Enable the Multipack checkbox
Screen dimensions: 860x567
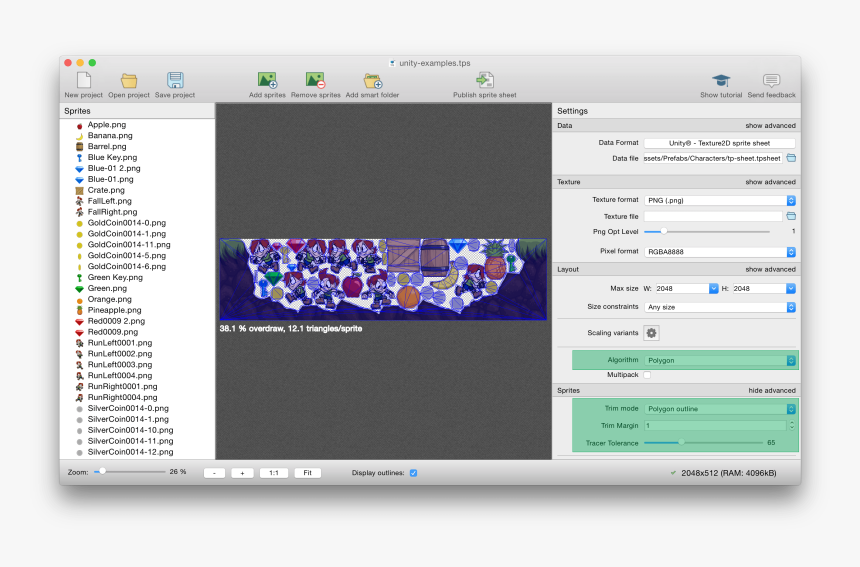647,375
